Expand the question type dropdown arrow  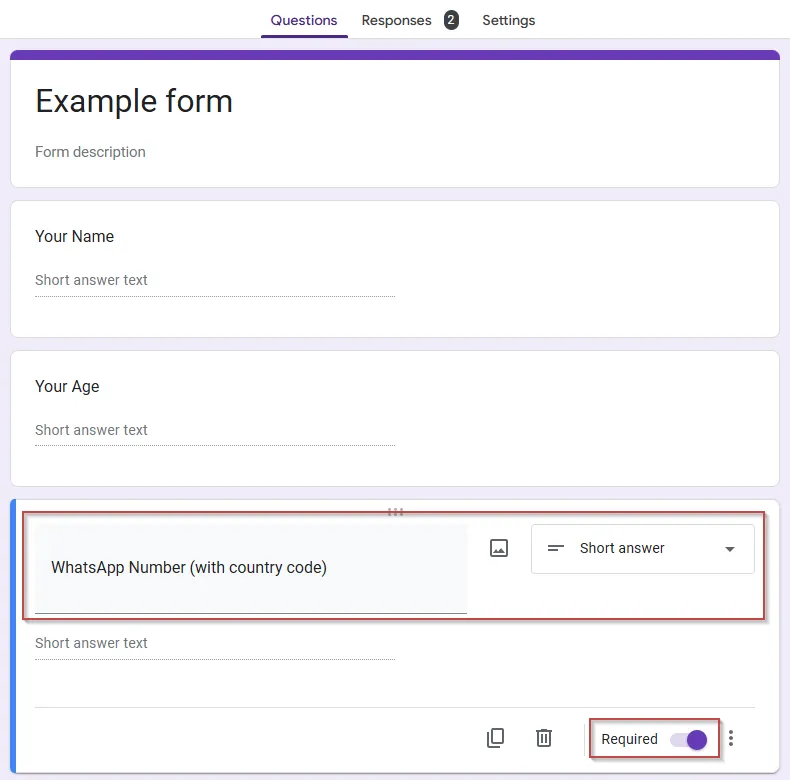(730, 549)
